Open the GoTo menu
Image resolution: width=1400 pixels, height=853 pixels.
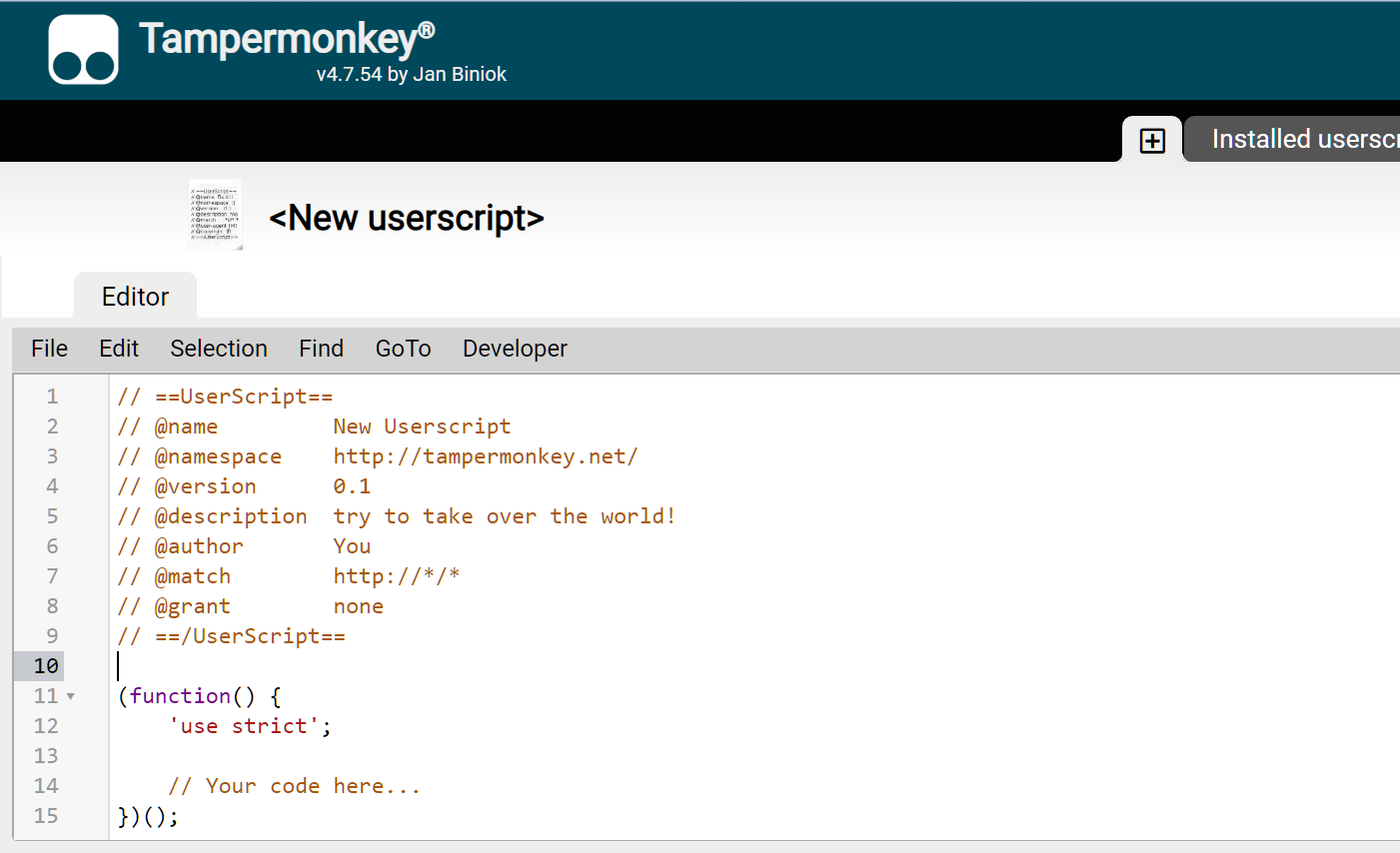pos(403,349)
